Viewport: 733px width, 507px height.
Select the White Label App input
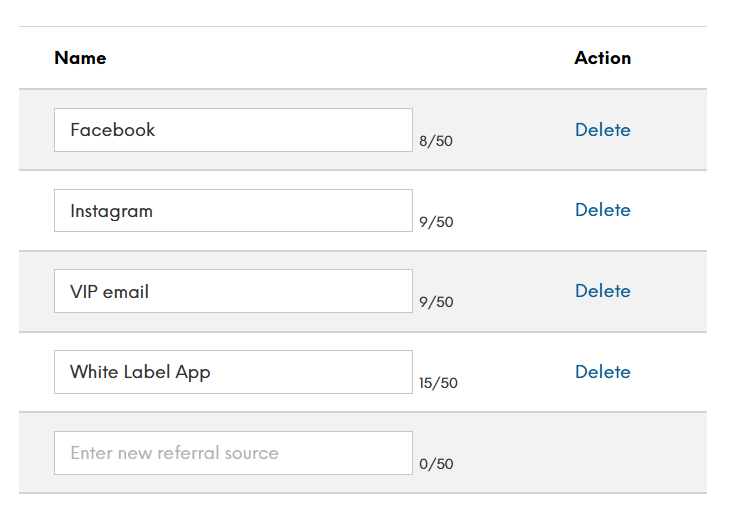[233, 372]
